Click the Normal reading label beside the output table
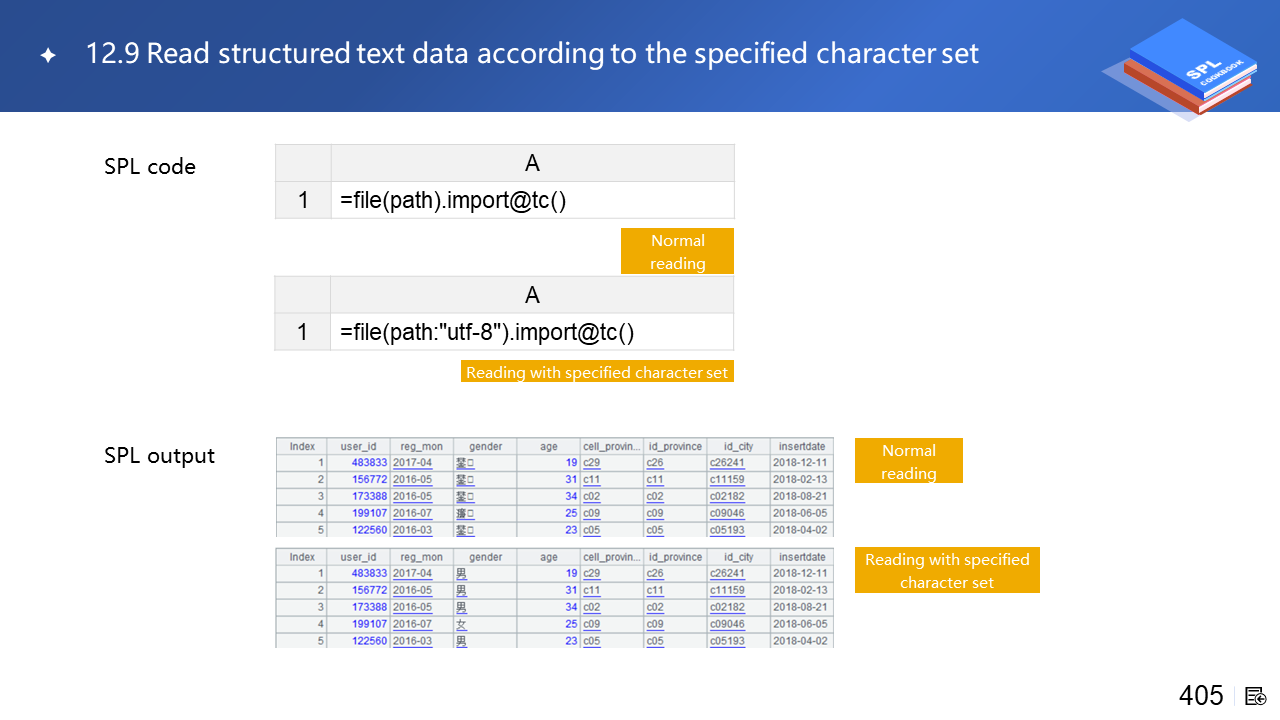Screen dimensions: 1280x720 pos(908,461)
